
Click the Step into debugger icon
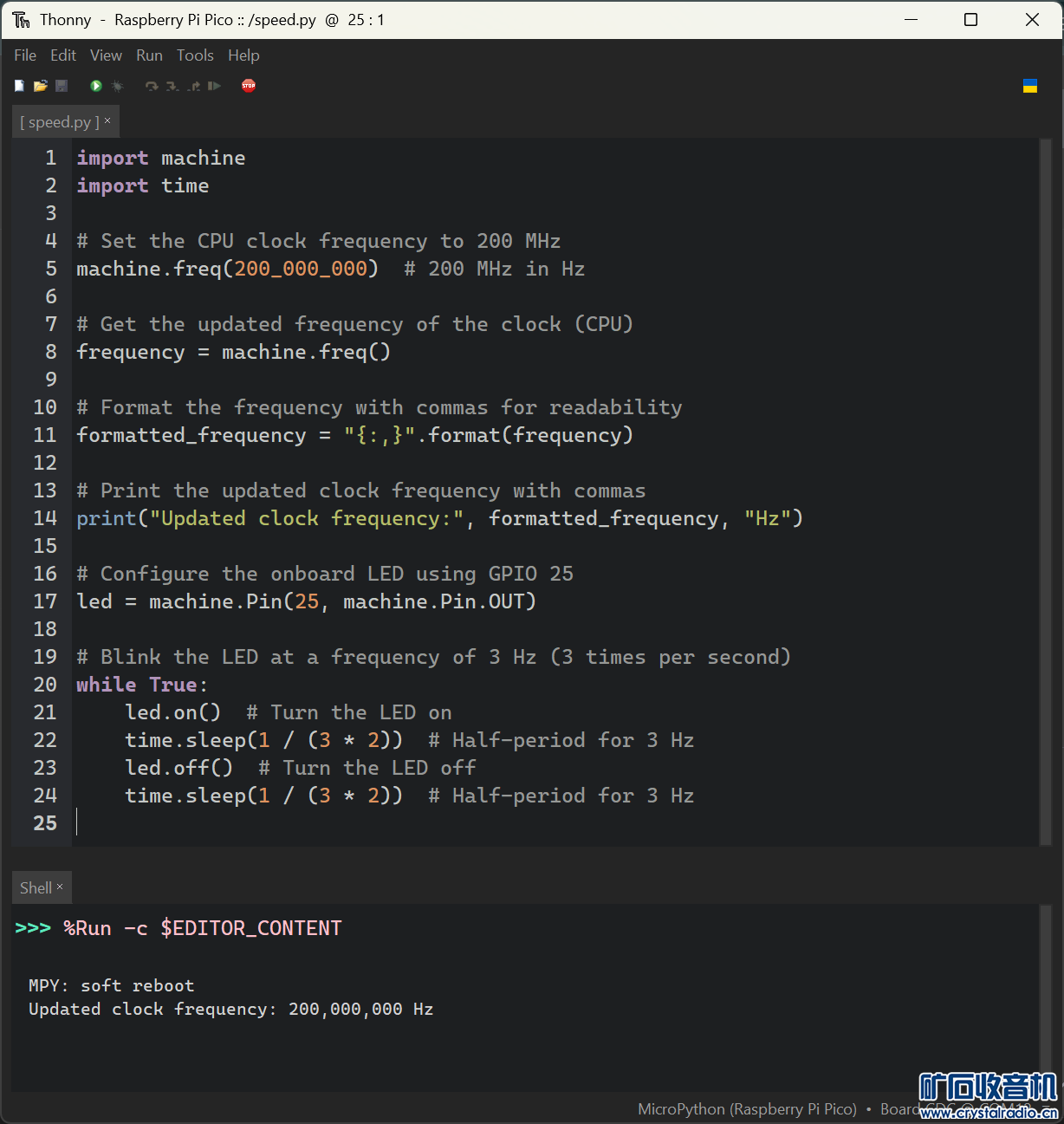172,86
